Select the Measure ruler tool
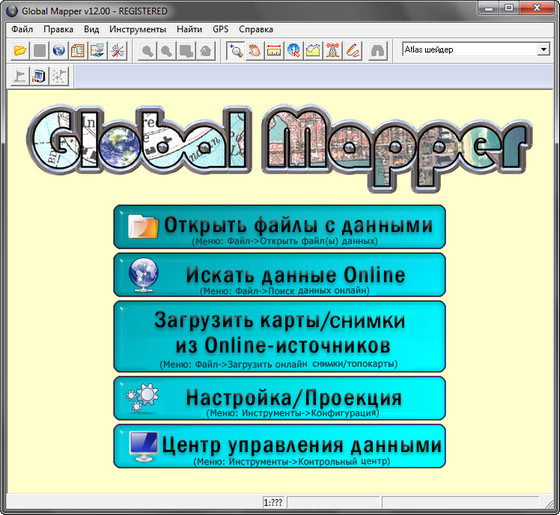 click(274, 51)
